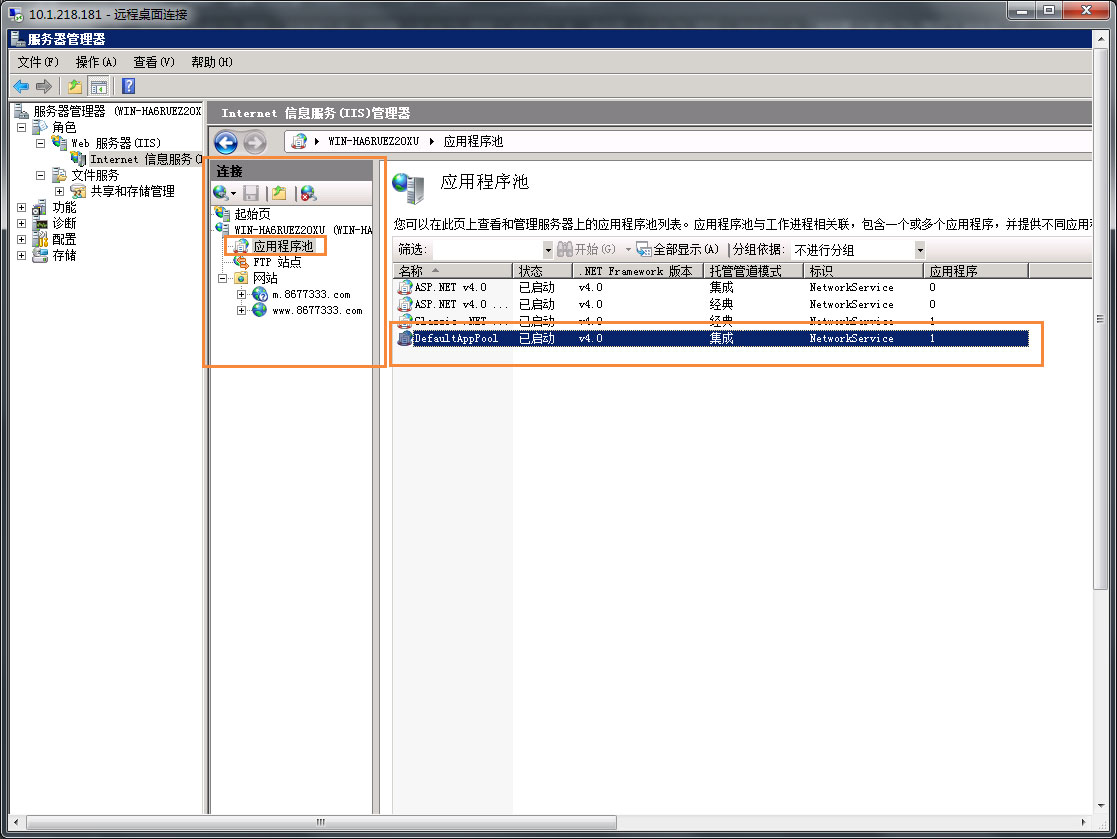This screenshot has width=1117, height=839.
Task: Open the 查看(V) menu
Action: (x=154, y=62)
